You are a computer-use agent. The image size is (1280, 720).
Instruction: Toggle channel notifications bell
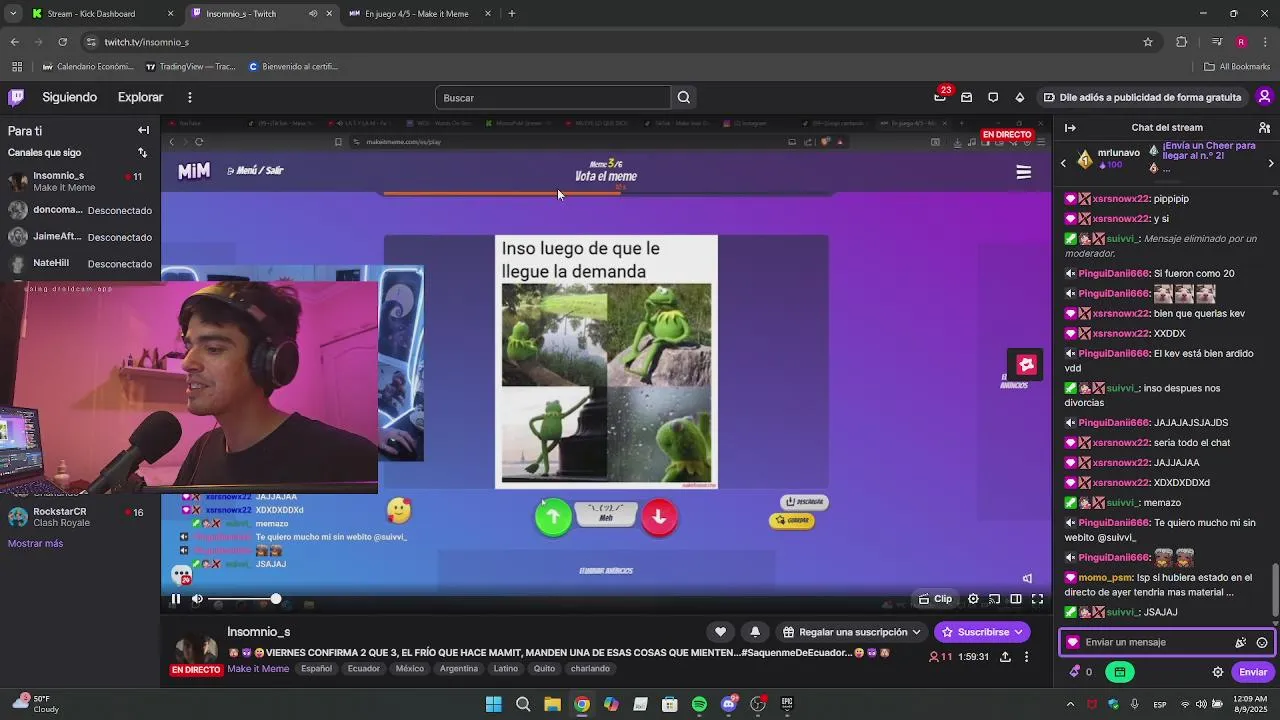point(755,632)
